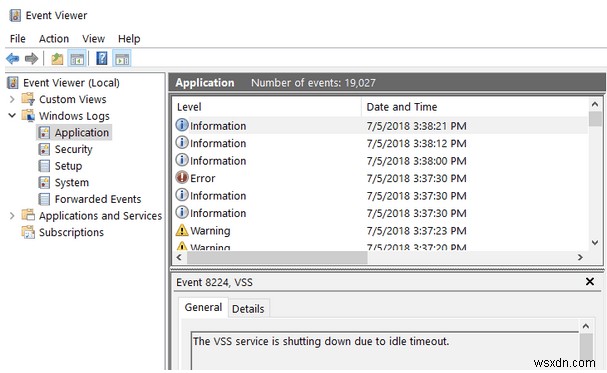Close the Event 8224 preview pane
The height and width of the screenshot is (373, 607).
590,282
